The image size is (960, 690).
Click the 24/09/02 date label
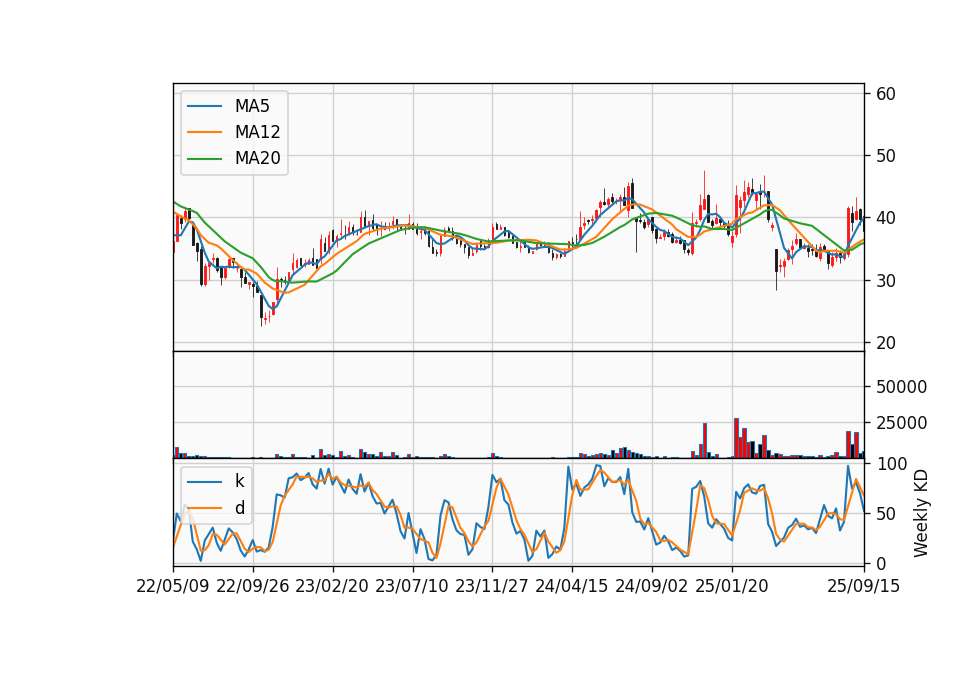pos(651,586)
